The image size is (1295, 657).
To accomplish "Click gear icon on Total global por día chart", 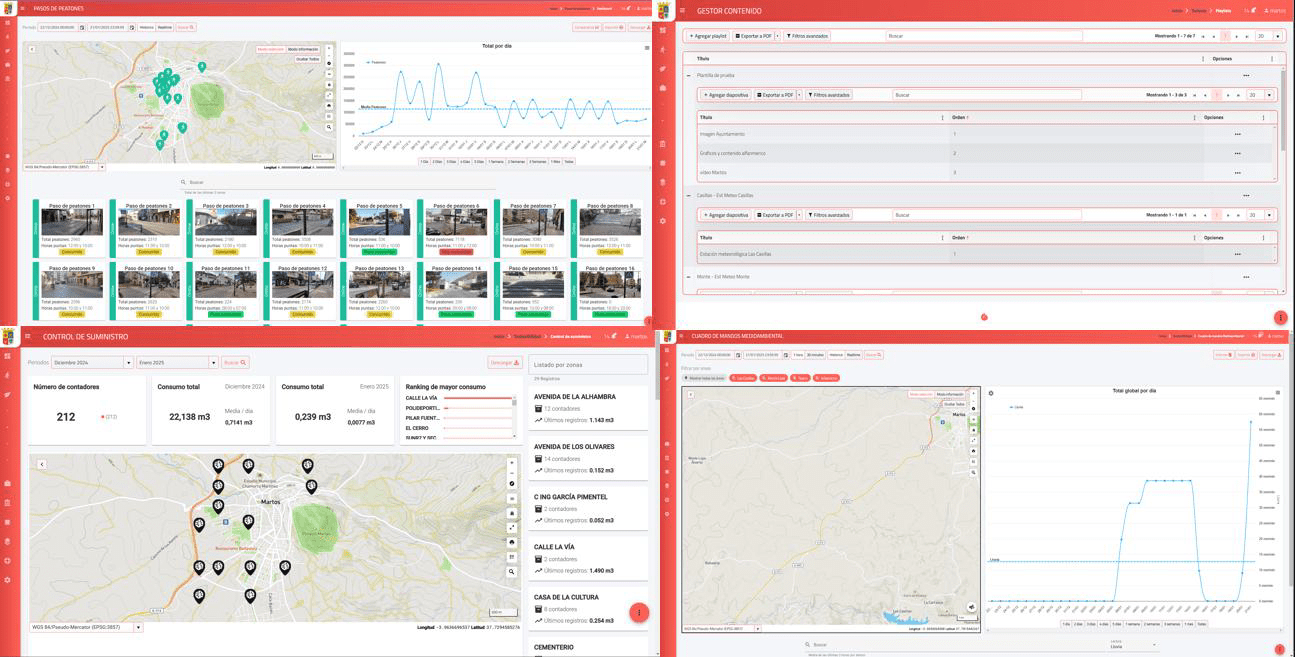I will [x=991, y=393].
